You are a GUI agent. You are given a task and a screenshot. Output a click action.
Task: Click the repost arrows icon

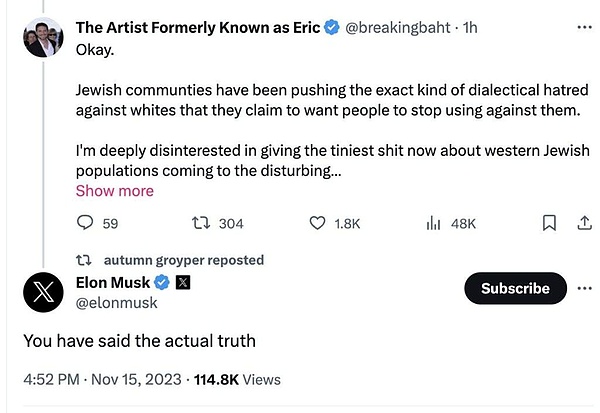(198, 224)
